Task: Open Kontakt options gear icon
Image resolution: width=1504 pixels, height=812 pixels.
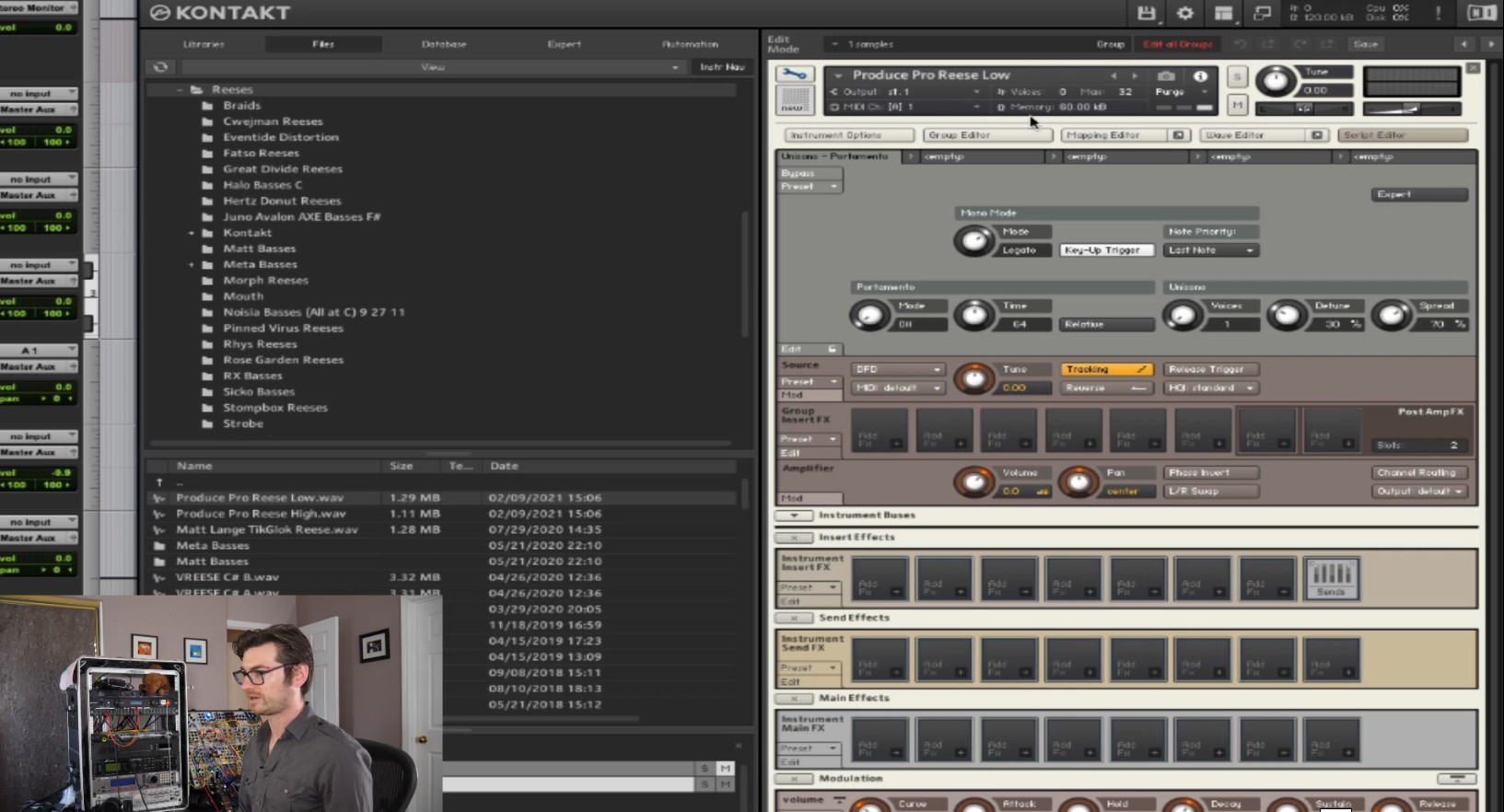Action: (x=1185, y=13)
